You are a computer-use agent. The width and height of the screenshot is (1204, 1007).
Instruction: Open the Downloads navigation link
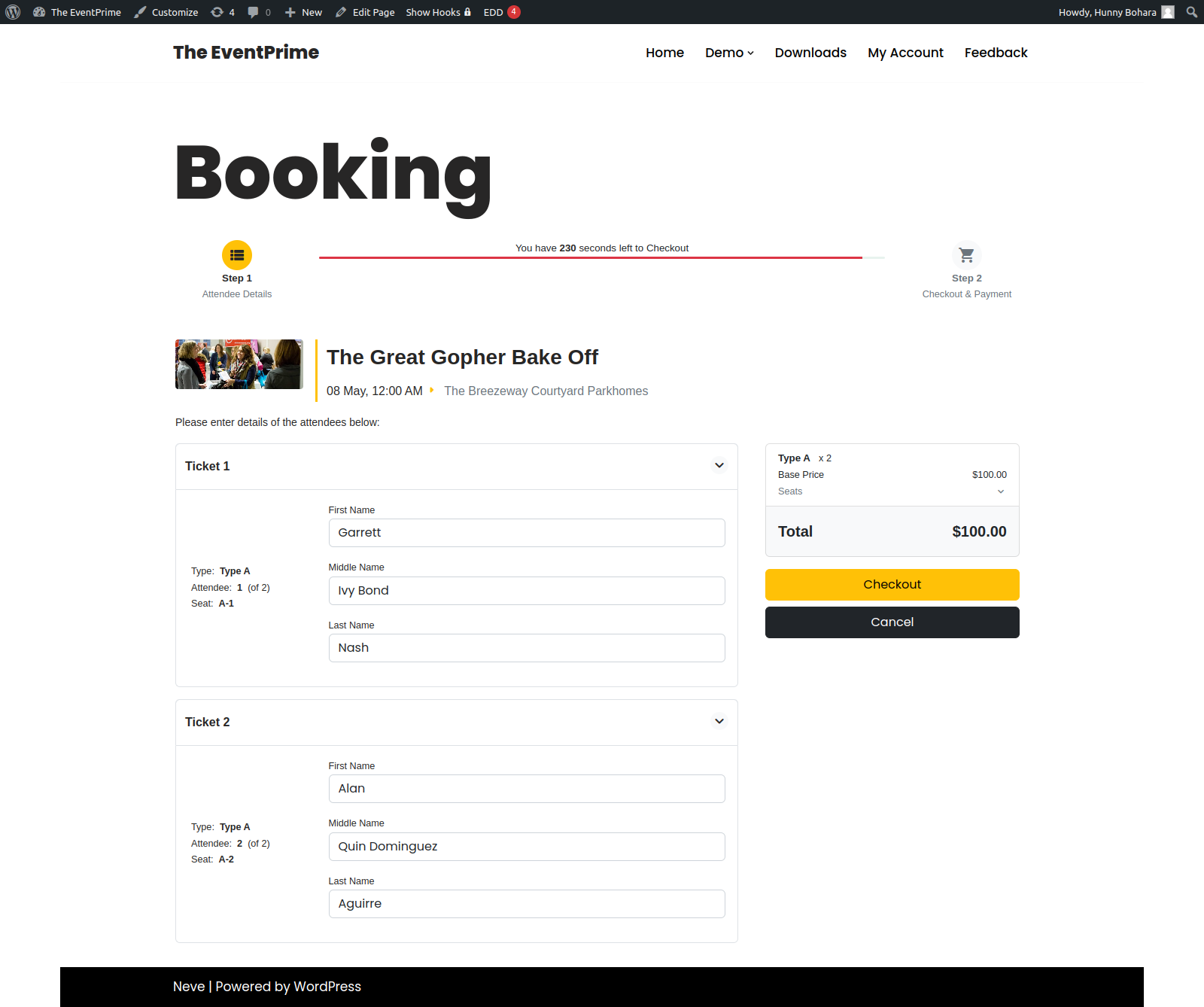(x=810, y=53)
